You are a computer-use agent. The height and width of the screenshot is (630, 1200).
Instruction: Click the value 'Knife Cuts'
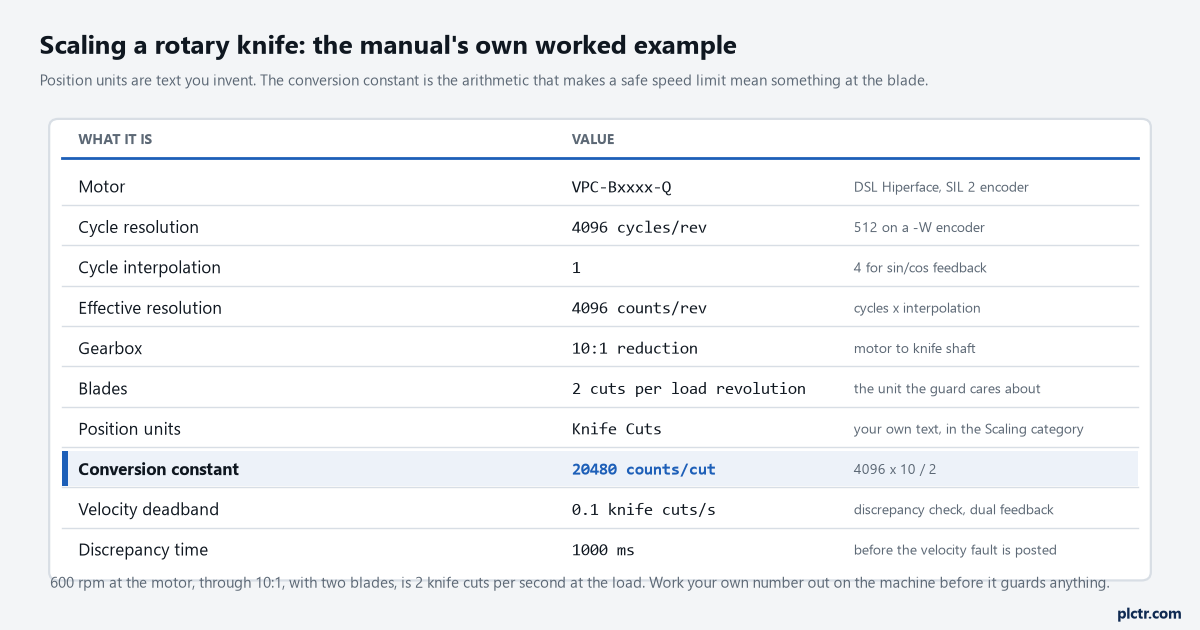pos(617,429)
